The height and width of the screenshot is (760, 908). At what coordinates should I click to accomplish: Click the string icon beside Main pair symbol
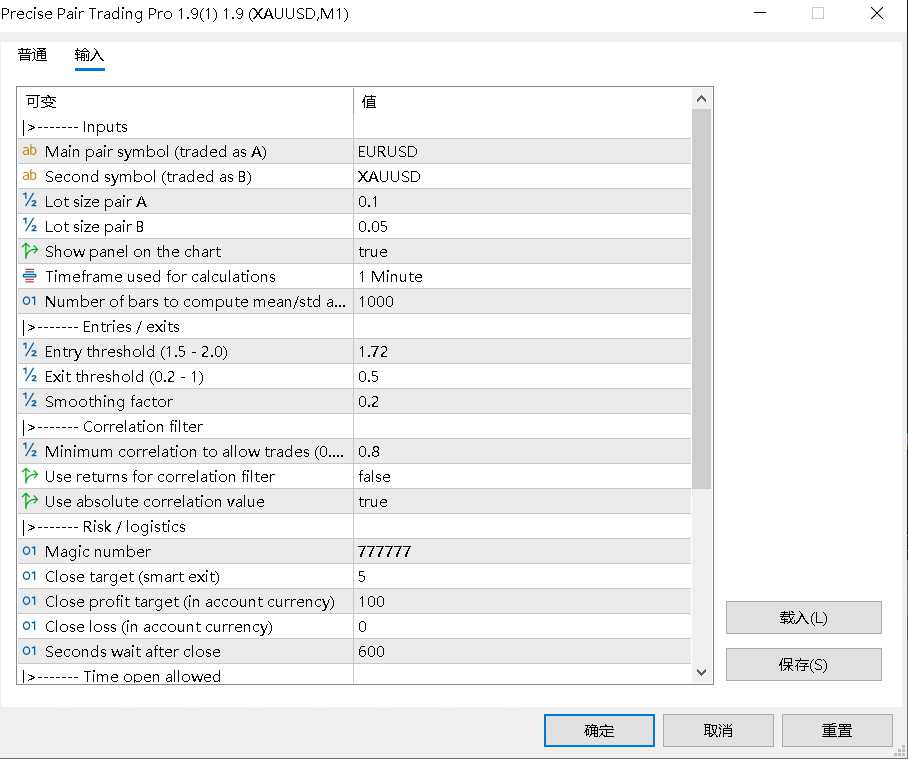point(30,151)
